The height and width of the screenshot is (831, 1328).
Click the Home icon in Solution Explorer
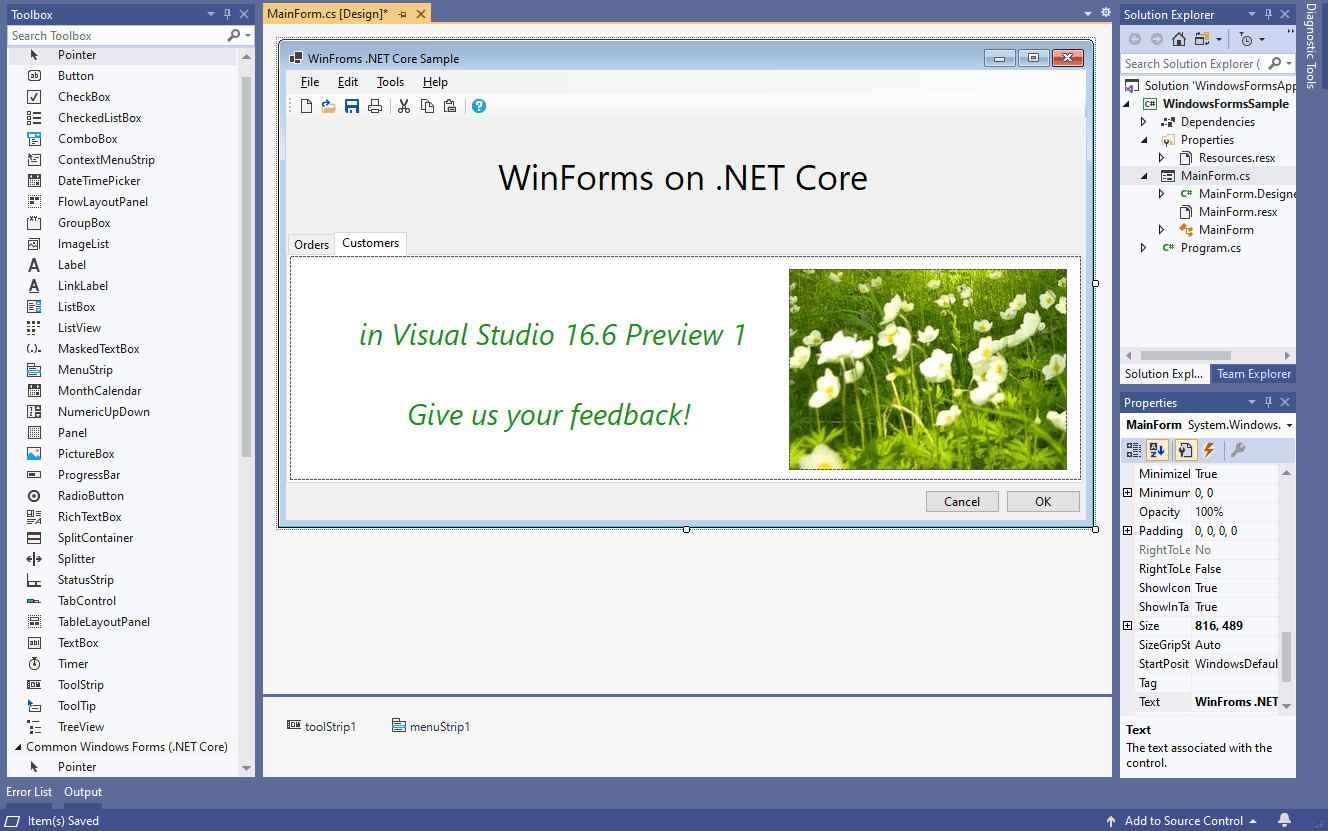pos(1179,39)
